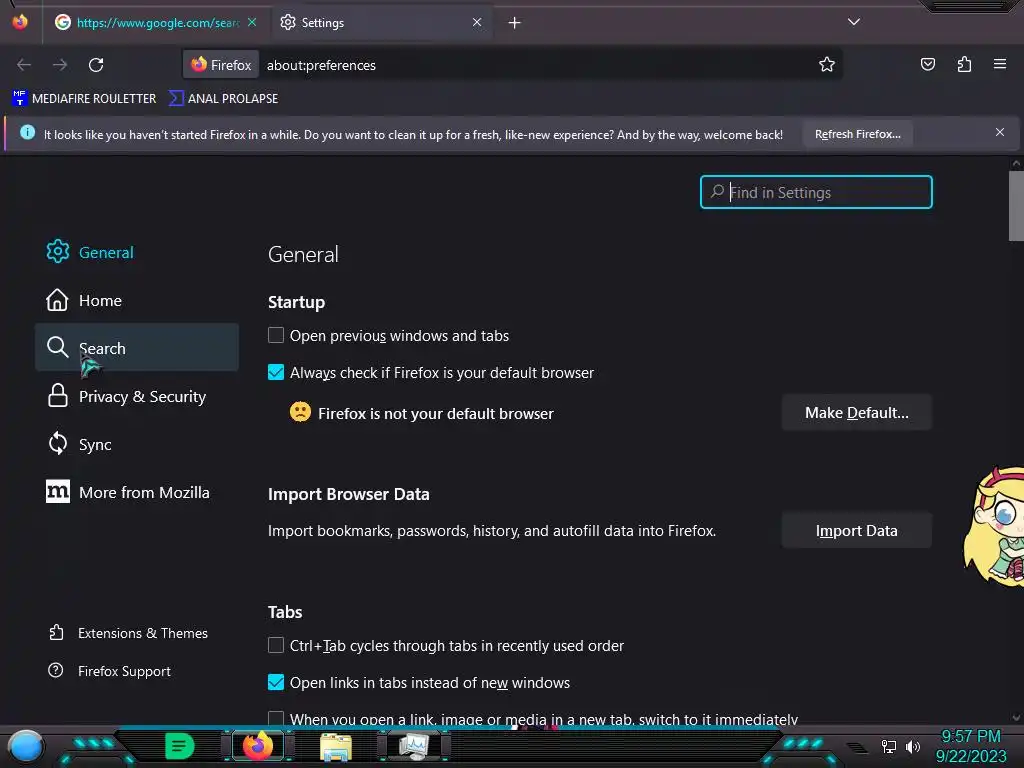Image resolution: width=1024 pixels, height=768 pixels.
Task: Click the Home house icon in sidebar
Action: (x=57, y=300)
